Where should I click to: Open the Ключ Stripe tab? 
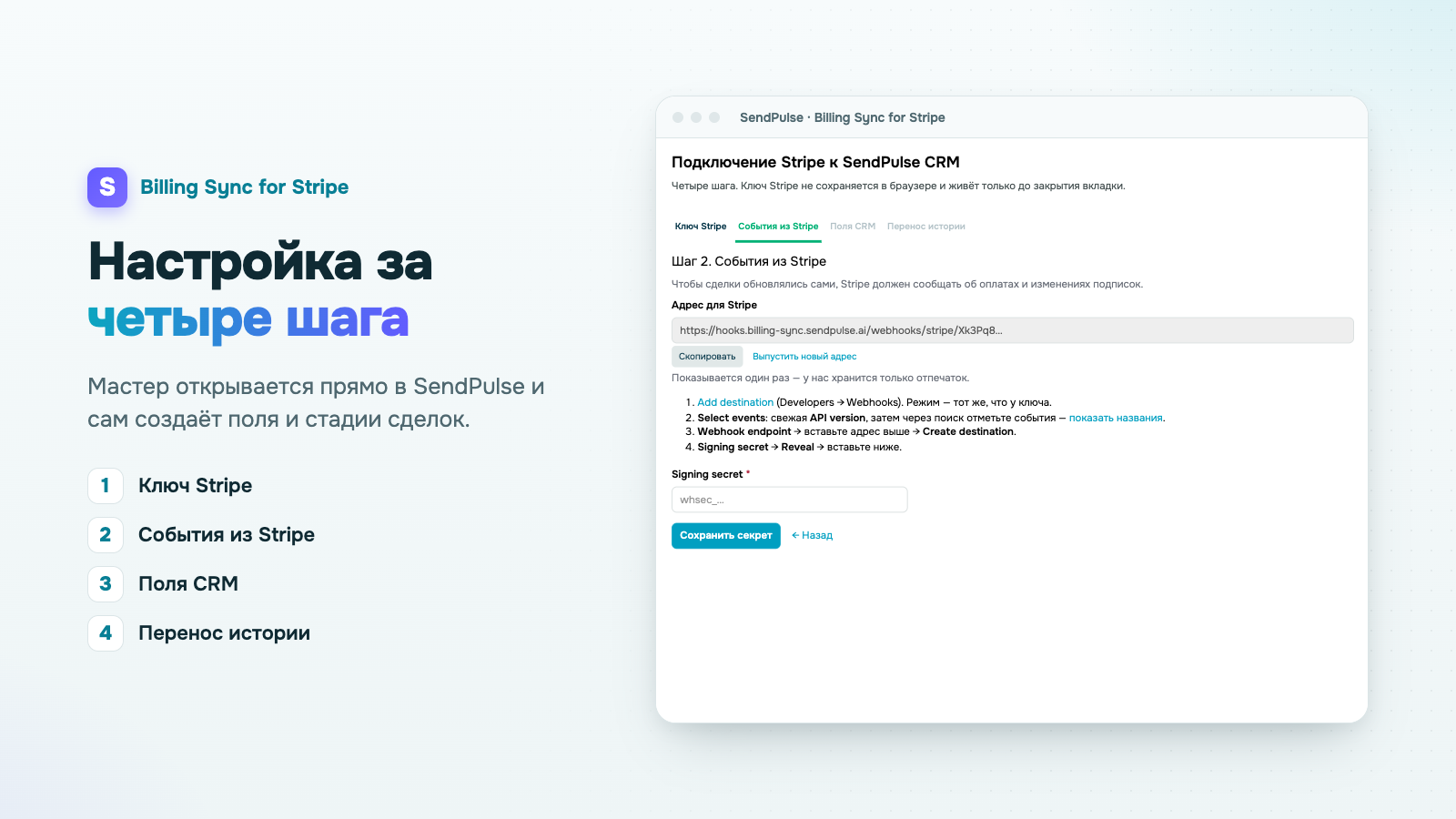[x=701, y=227]
